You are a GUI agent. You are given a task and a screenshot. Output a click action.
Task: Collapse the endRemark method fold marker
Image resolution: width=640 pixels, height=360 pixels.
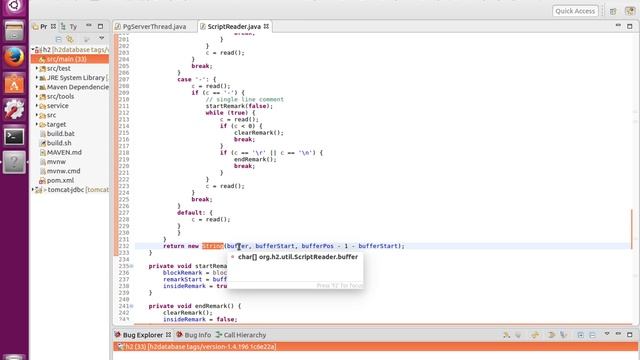click(131, 306)
